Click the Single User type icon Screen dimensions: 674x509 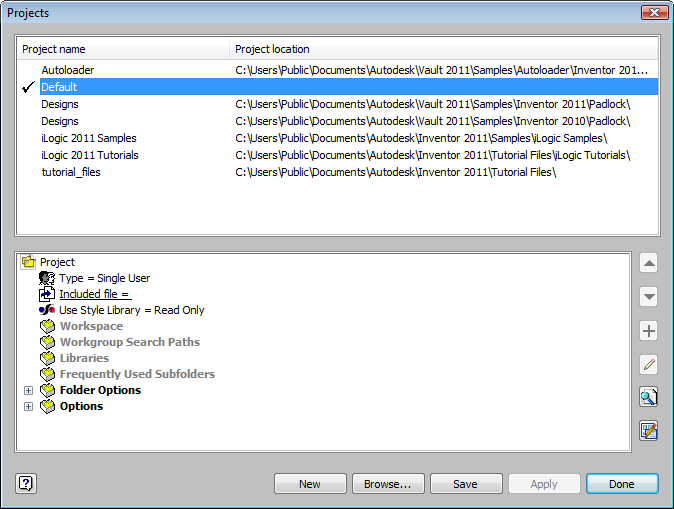coord(47,278)
